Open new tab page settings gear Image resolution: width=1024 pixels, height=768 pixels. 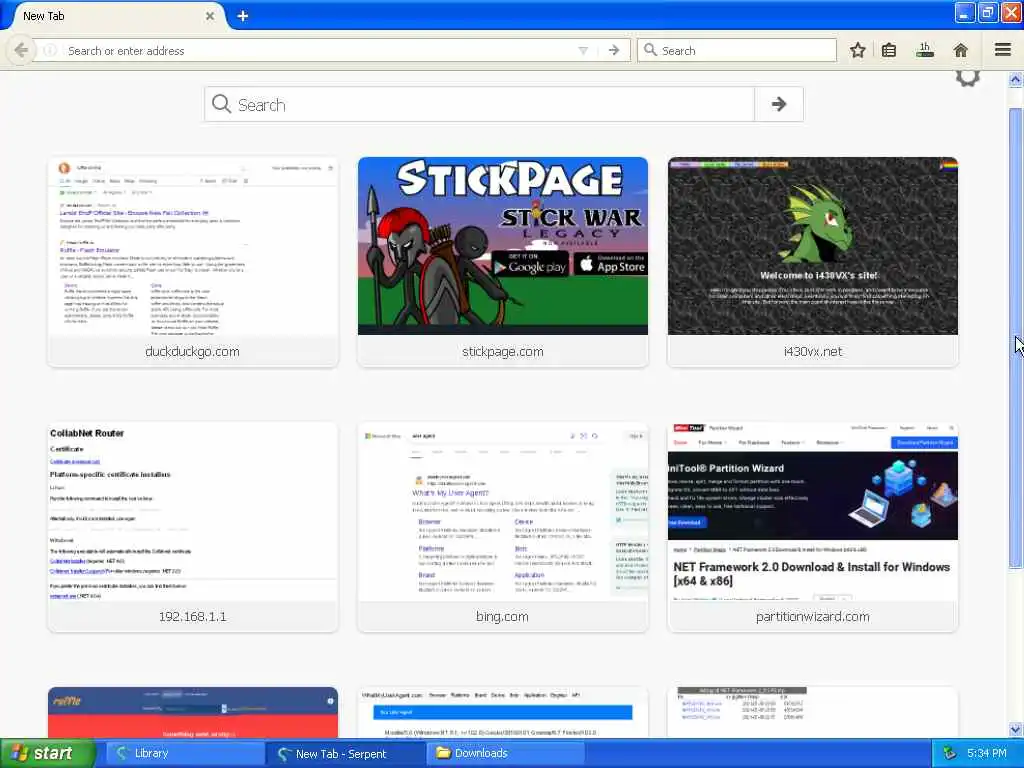[x=968, y=78]
